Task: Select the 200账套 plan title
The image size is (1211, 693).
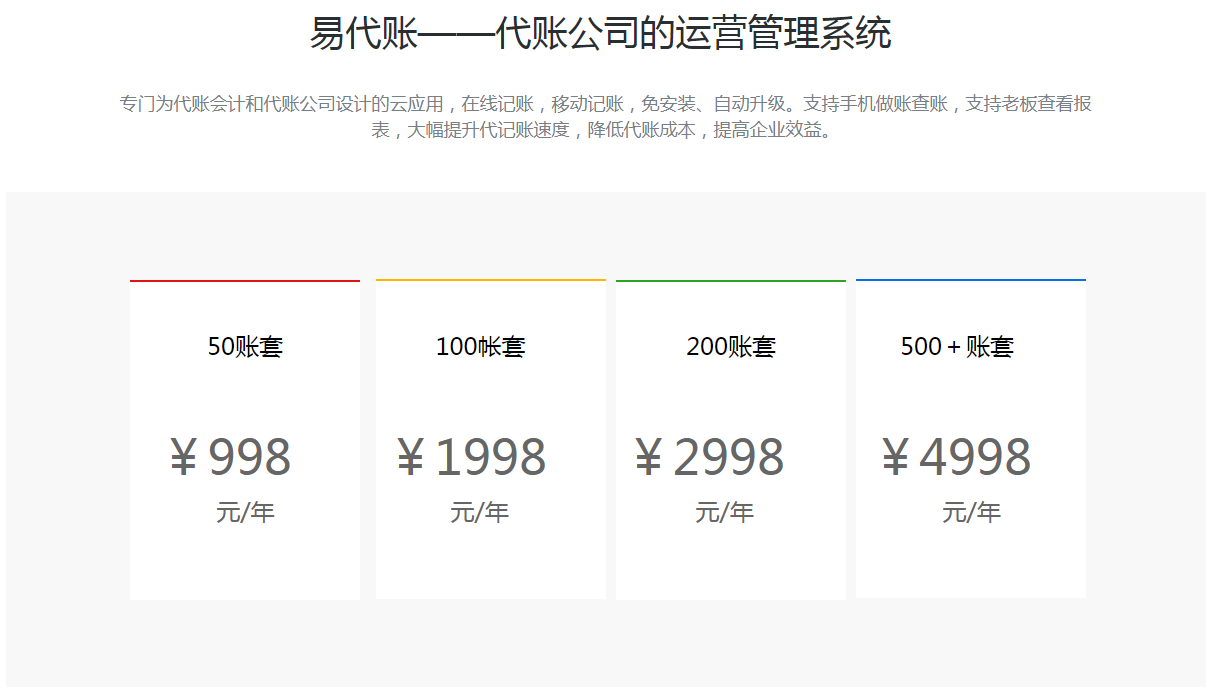Action: click(x=731, y=347)
